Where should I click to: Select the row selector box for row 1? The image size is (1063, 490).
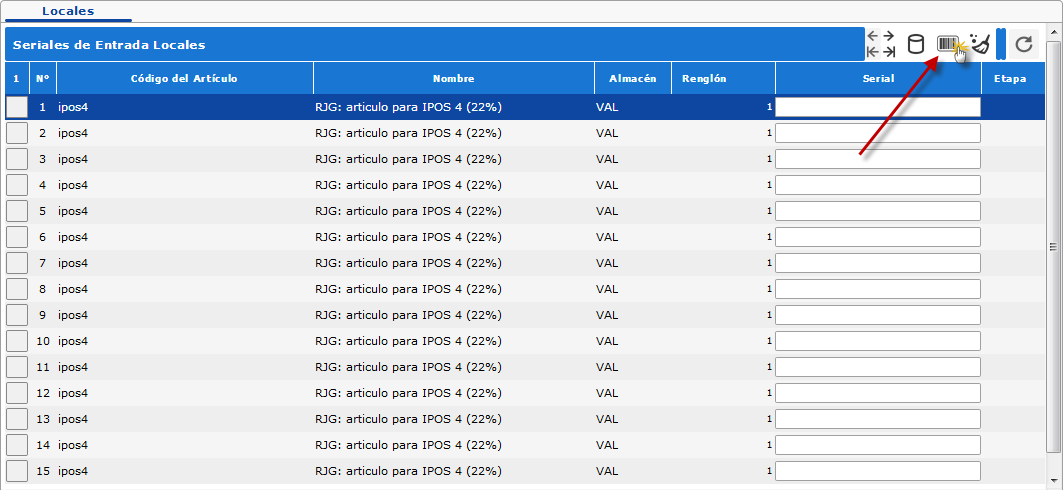(x=17, y=107)
